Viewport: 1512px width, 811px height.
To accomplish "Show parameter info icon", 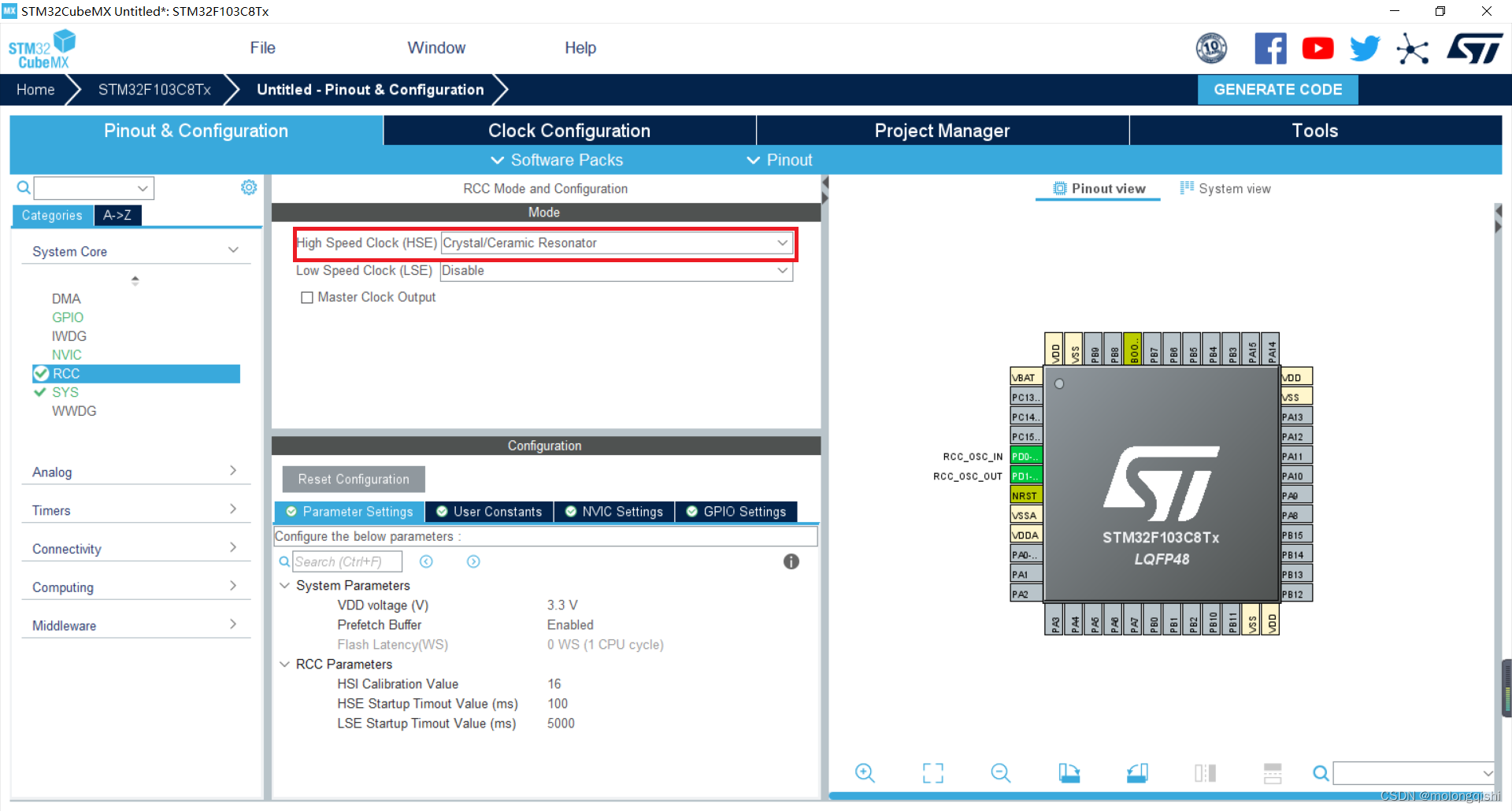I will coord(791,561).
